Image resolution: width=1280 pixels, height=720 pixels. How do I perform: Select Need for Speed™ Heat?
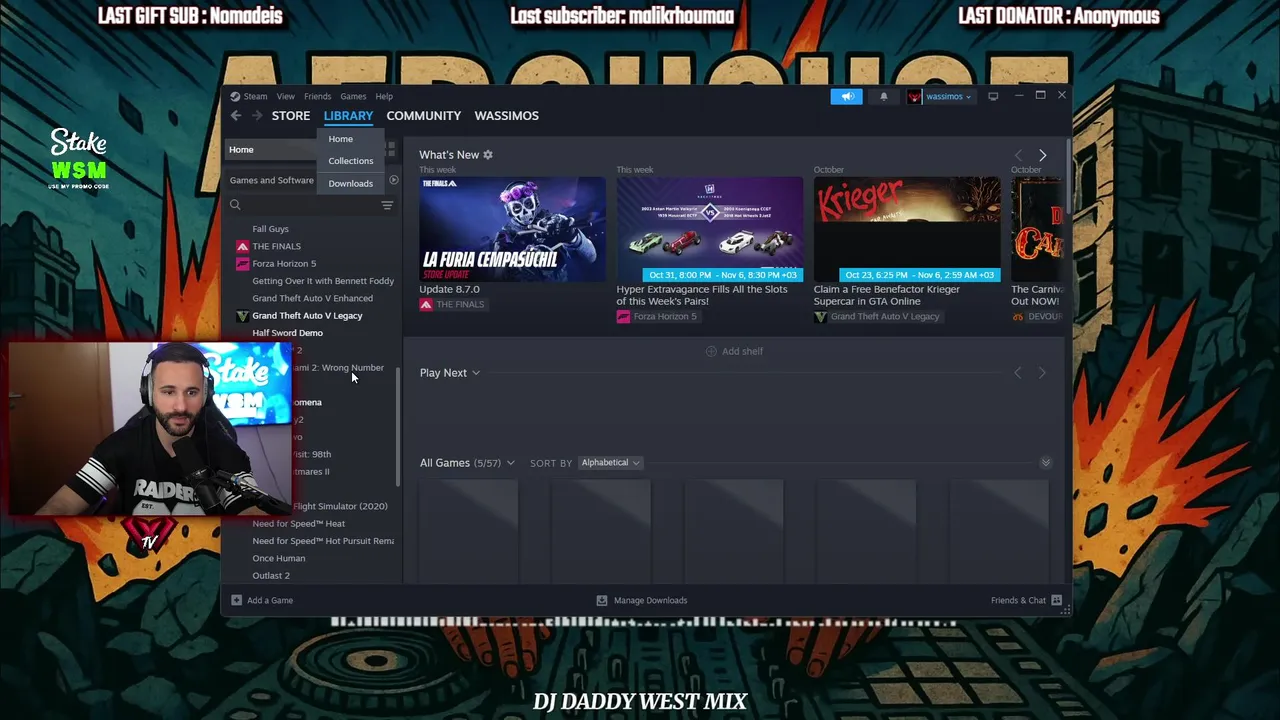[298, 524]
